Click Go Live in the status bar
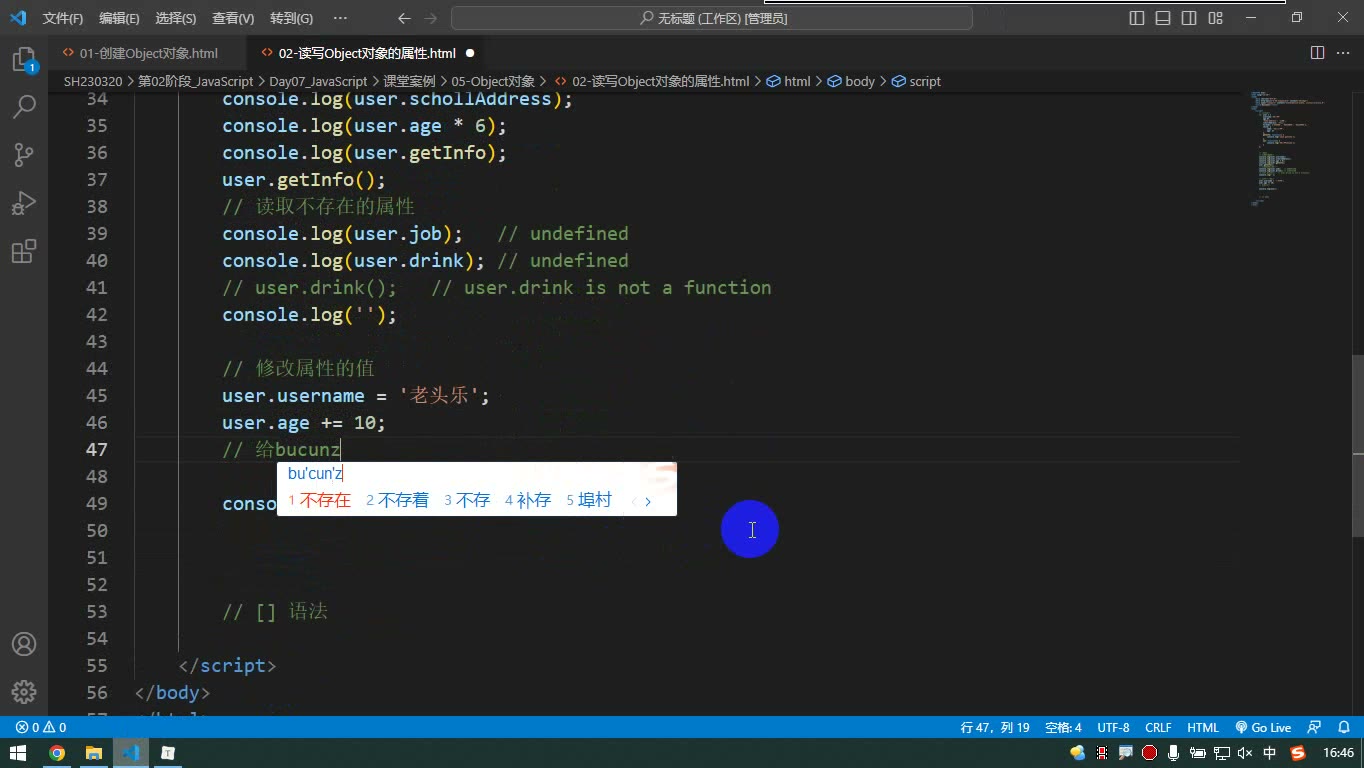This screenshot has height=768, width=1364. click(x=1263, y=728)
